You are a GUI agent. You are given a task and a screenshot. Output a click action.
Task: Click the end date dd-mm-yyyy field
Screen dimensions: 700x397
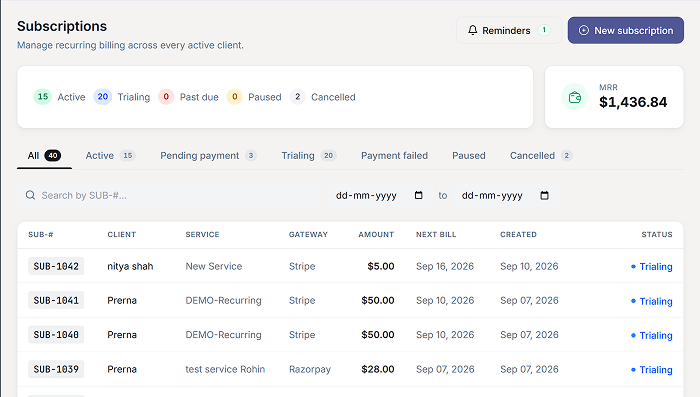pyautogui.click(x=506, y=195)
